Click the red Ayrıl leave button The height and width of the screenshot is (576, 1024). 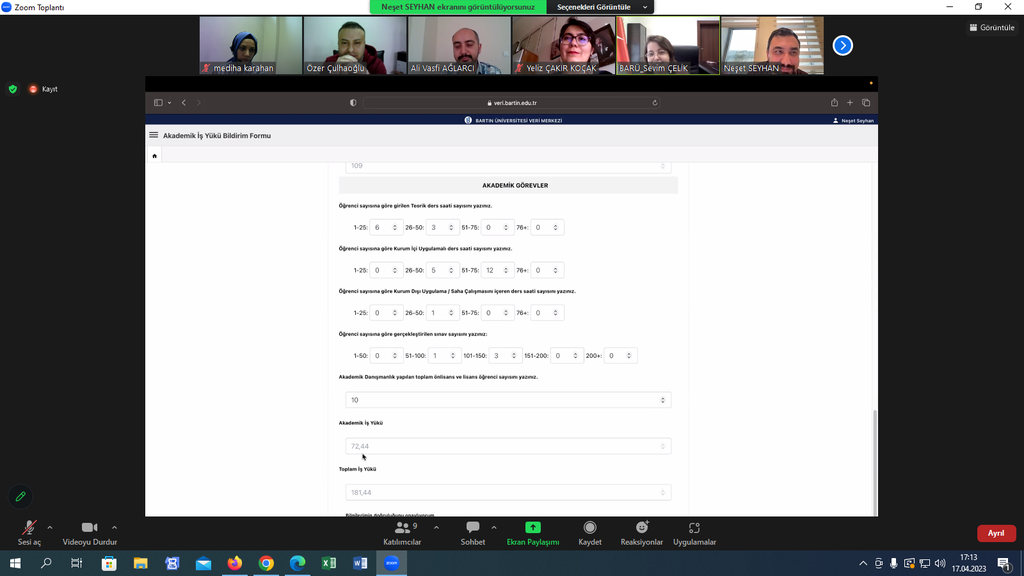point(996,533)
